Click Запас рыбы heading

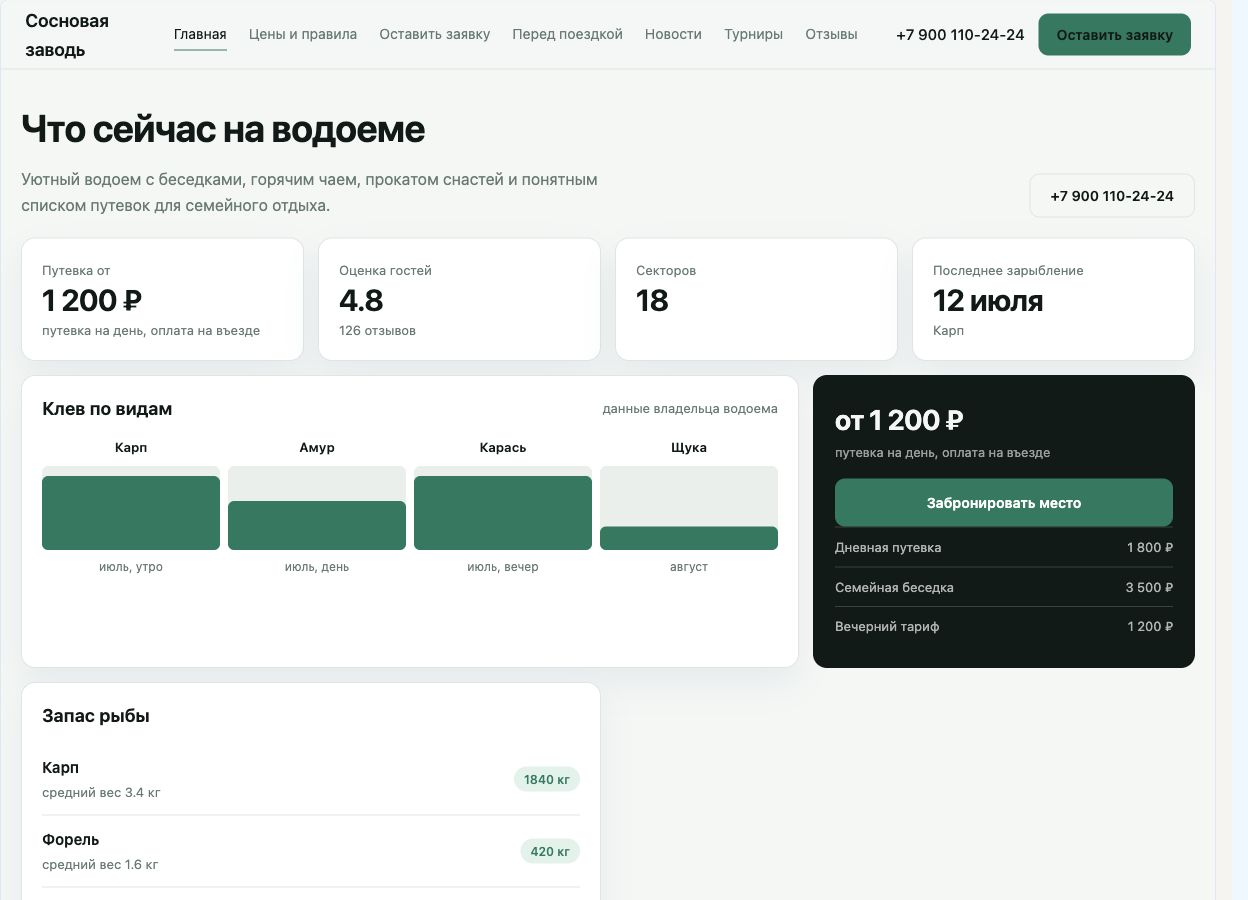(x=96, y=716)
